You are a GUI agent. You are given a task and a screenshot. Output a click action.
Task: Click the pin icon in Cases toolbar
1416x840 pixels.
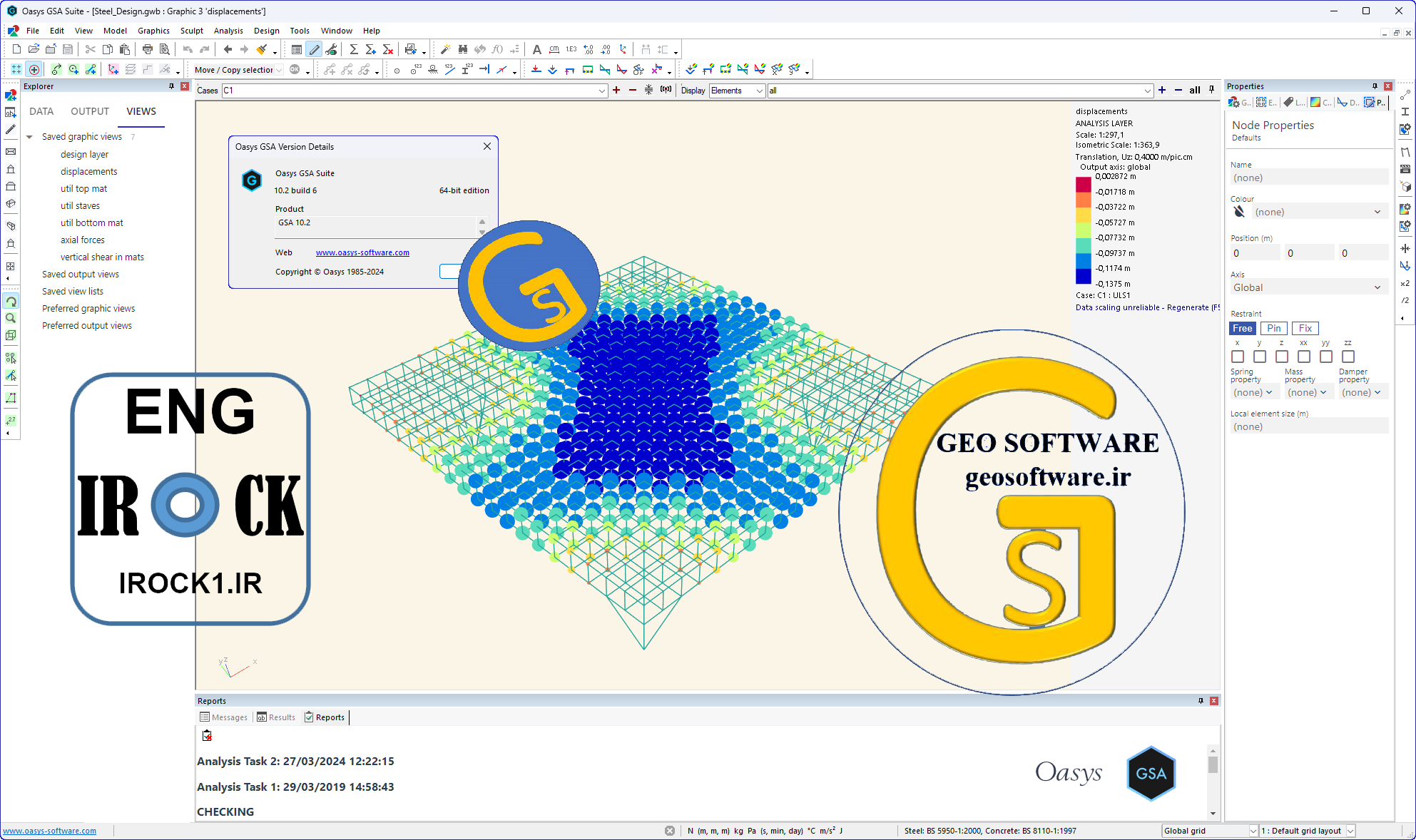click(1211, 90)
